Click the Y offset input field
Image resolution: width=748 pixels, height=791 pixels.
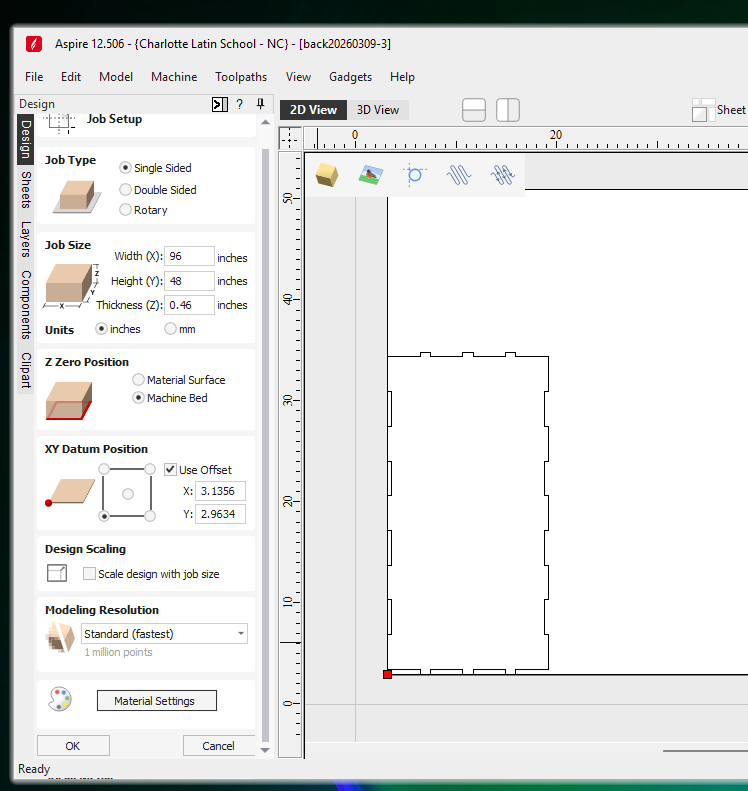(220, 514)
